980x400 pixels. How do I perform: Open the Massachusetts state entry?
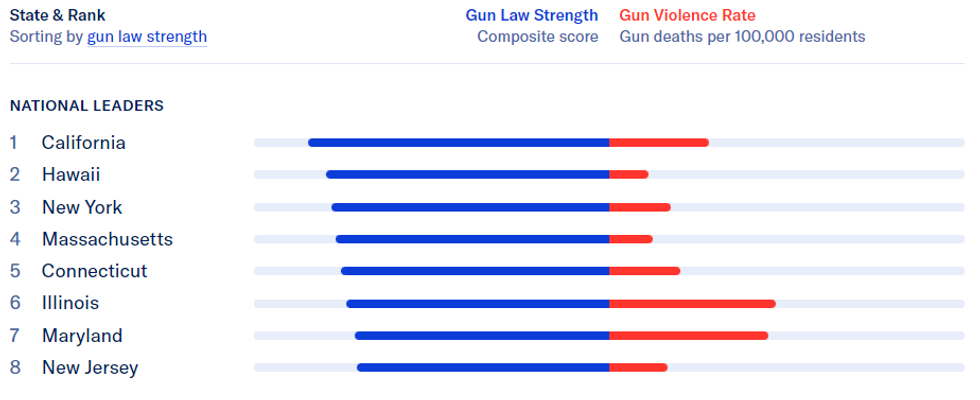click(107, 239)
